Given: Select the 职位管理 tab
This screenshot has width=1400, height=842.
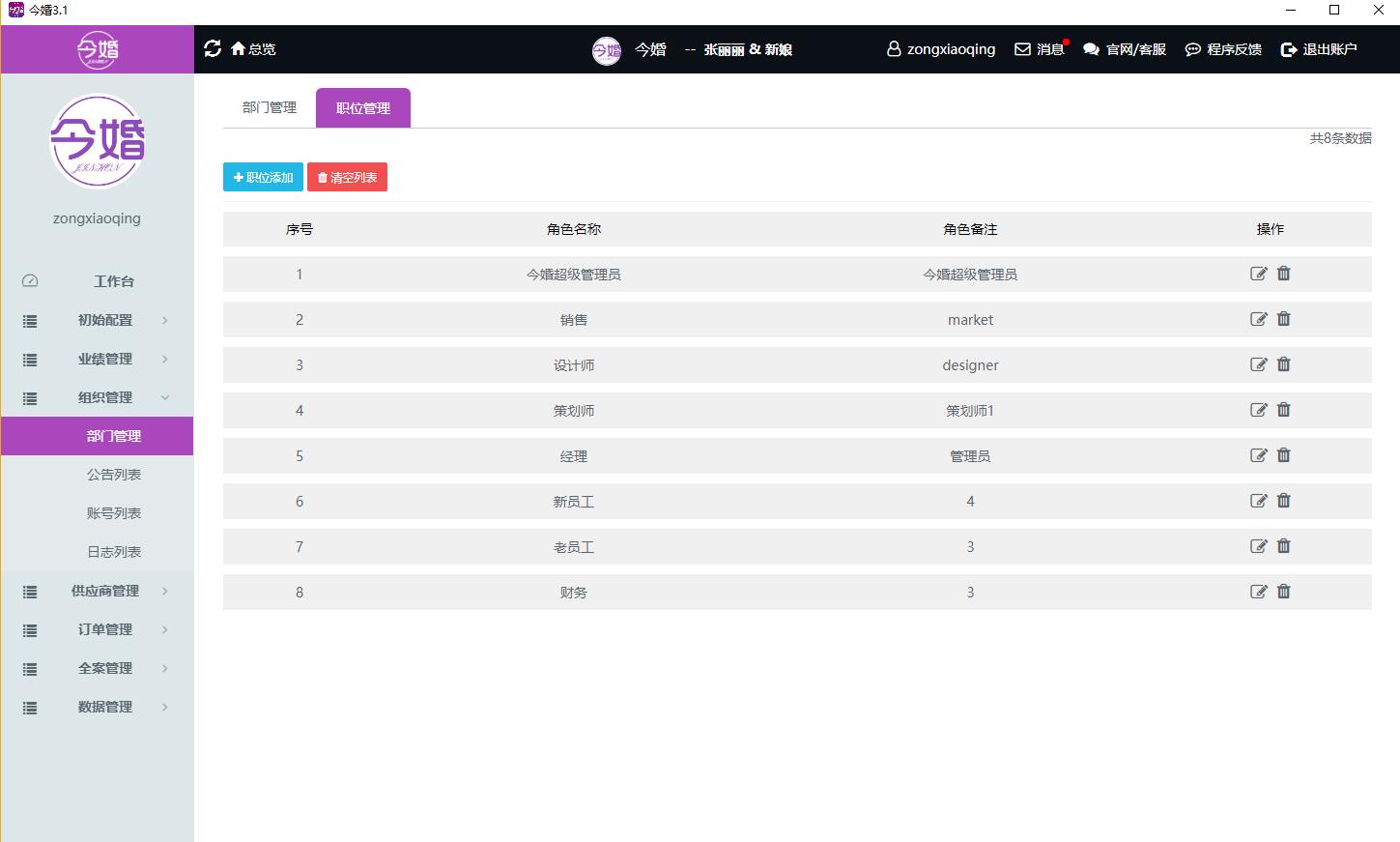Looking at the screenshot, I should click(x=363, y=108).
